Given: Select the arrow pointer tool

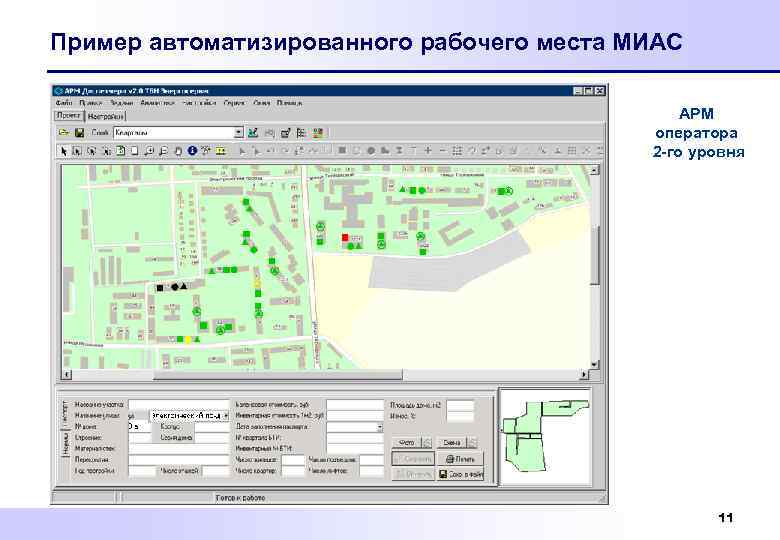Looking at the screenshot, I should (63, 151).
